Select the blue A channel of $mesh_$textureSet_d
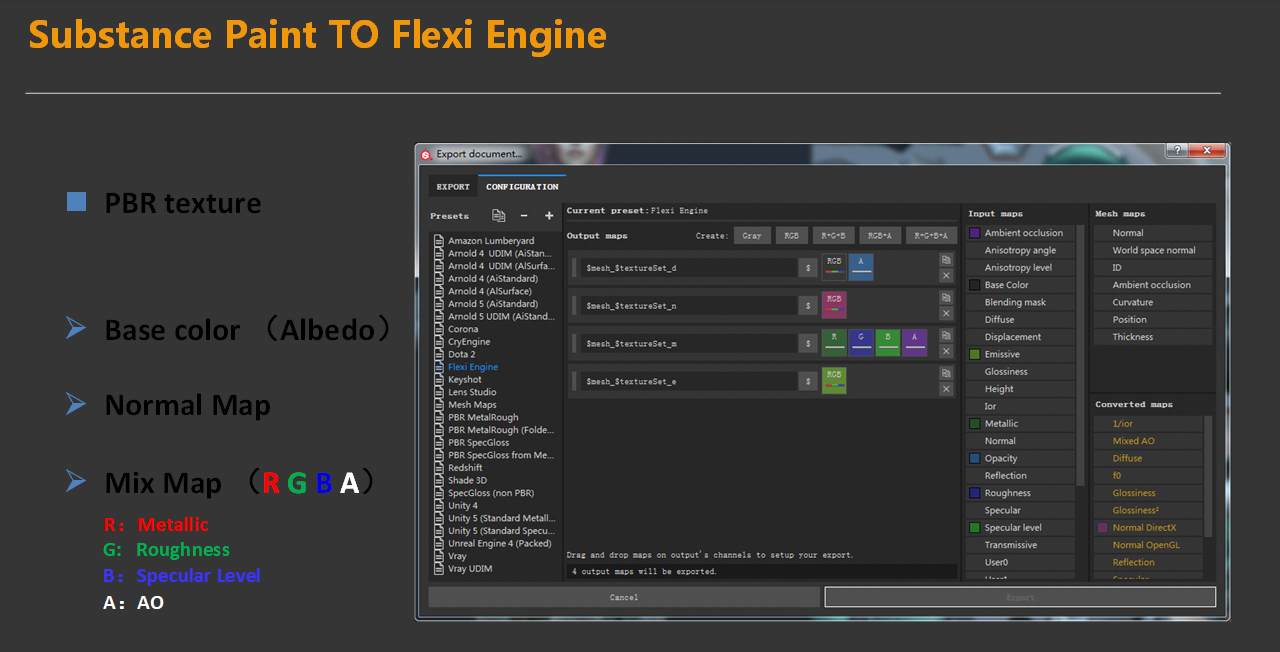This screenshot has height=652, width=1280. (x=861, y=267)
